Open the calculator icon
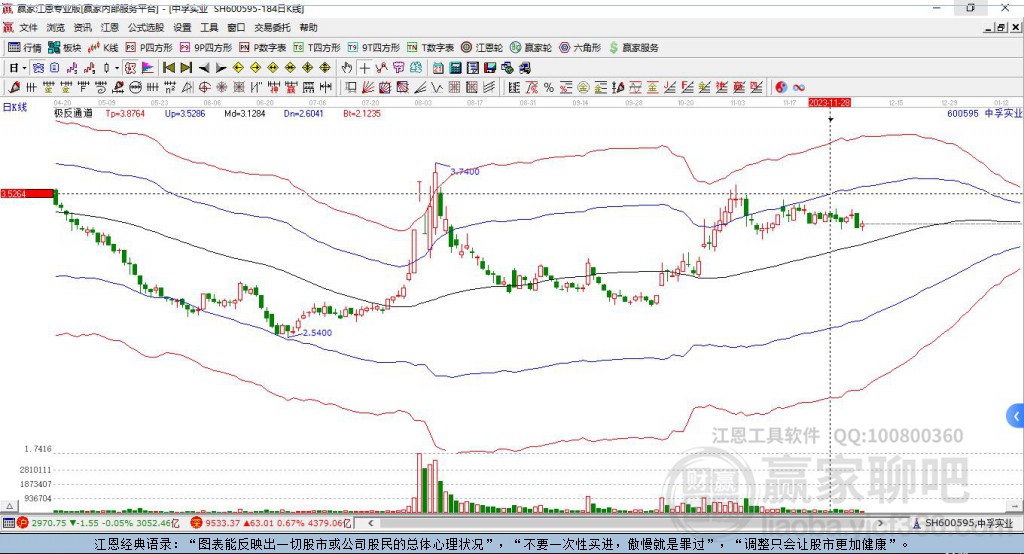Screen dimensions: 1024x554 [456, 68]
